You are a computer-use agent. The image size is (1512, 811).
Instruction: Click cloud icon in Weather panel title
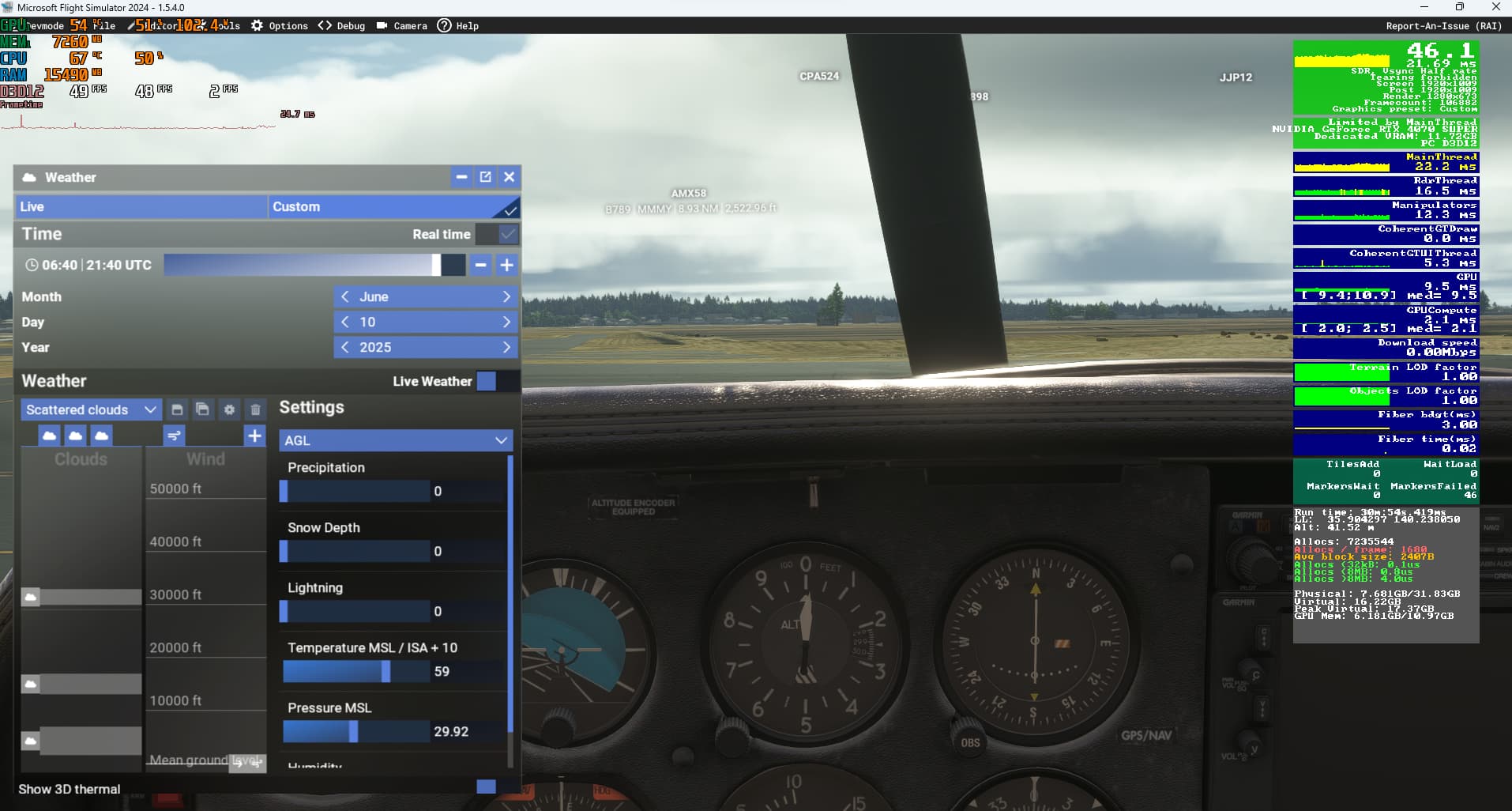click(29, 177)
